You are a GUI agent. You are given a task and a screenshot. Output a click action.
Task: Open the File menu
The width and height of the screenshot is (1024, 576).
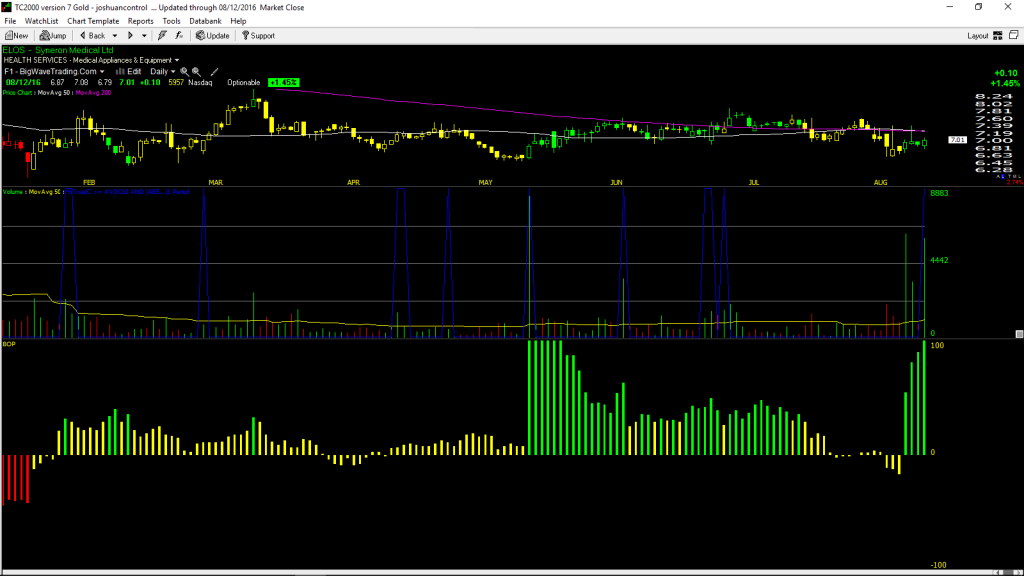coord(10,21)
